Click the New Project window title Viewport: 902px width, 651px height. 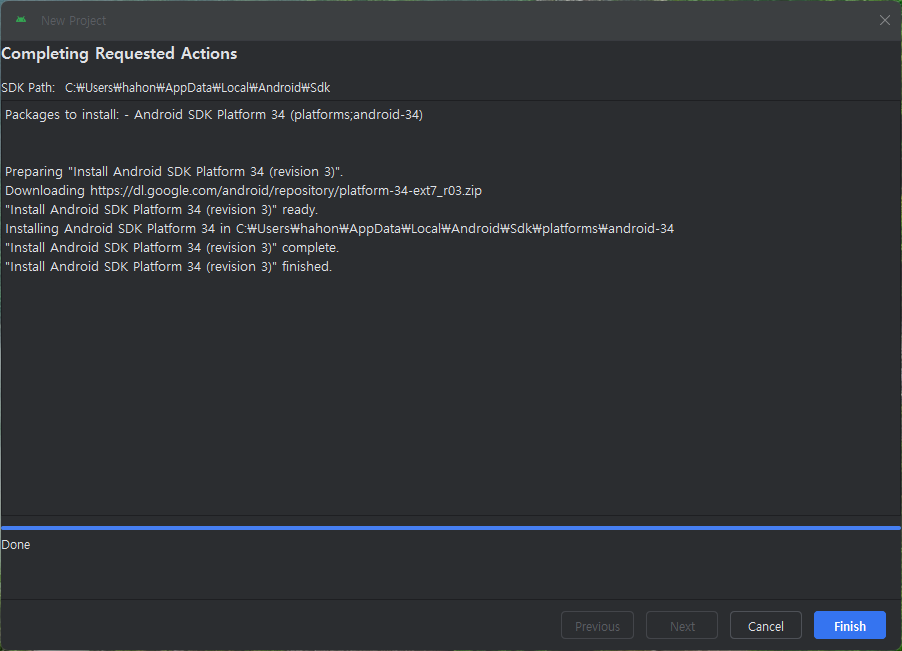tap(74, 21)
